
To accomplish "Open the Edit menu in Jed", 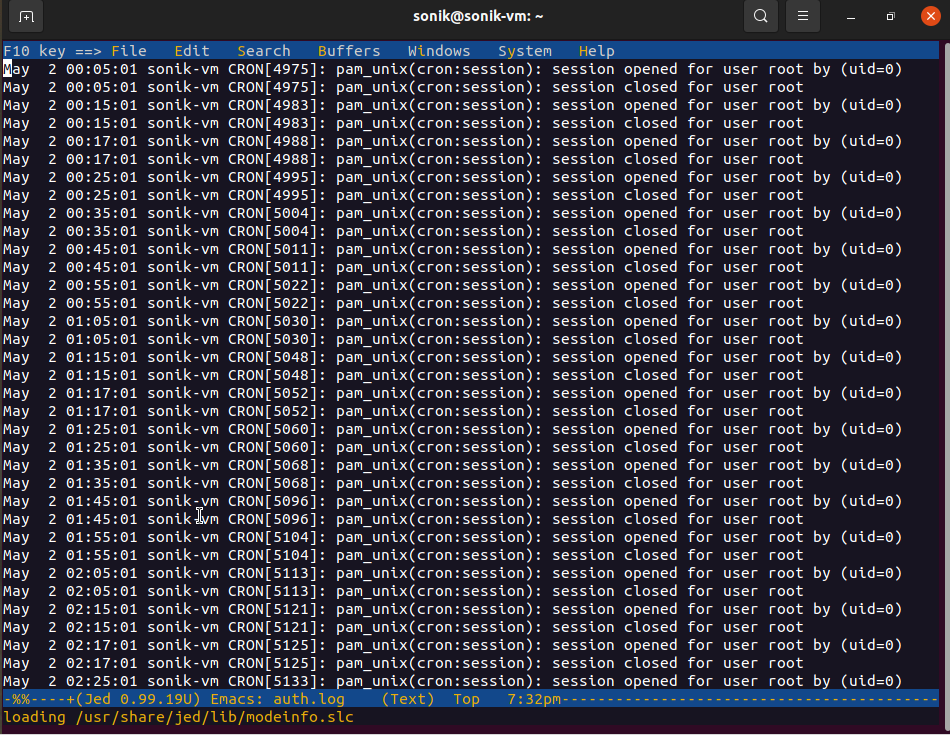I will coord(192,51).
